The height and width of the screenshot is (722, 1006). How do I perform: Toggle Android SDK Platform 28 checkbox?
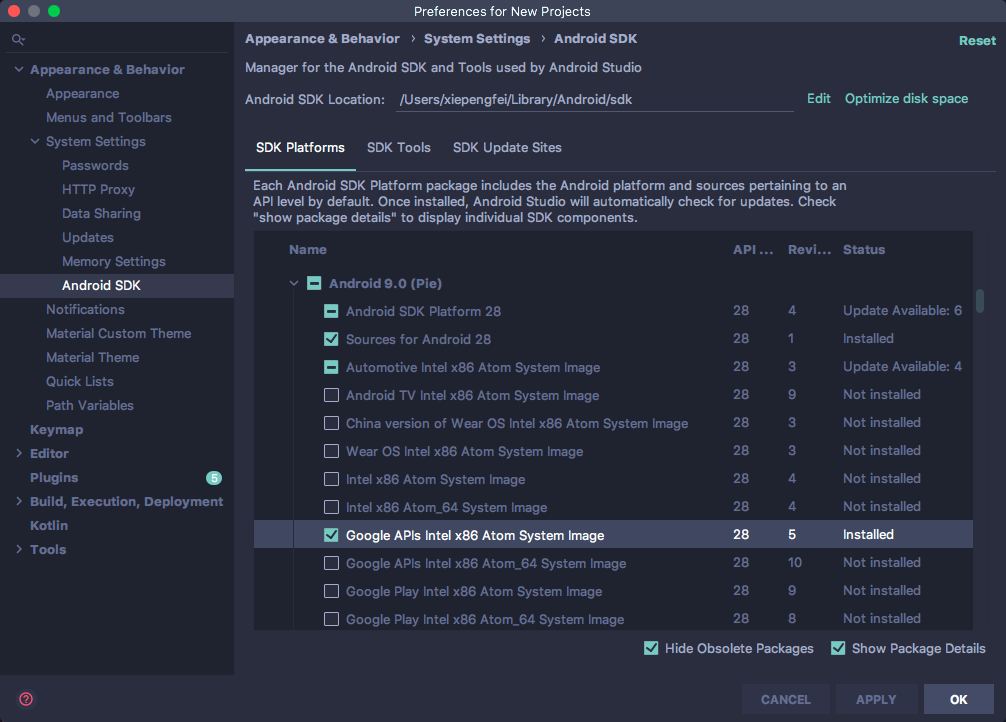[x=331, y=311]
